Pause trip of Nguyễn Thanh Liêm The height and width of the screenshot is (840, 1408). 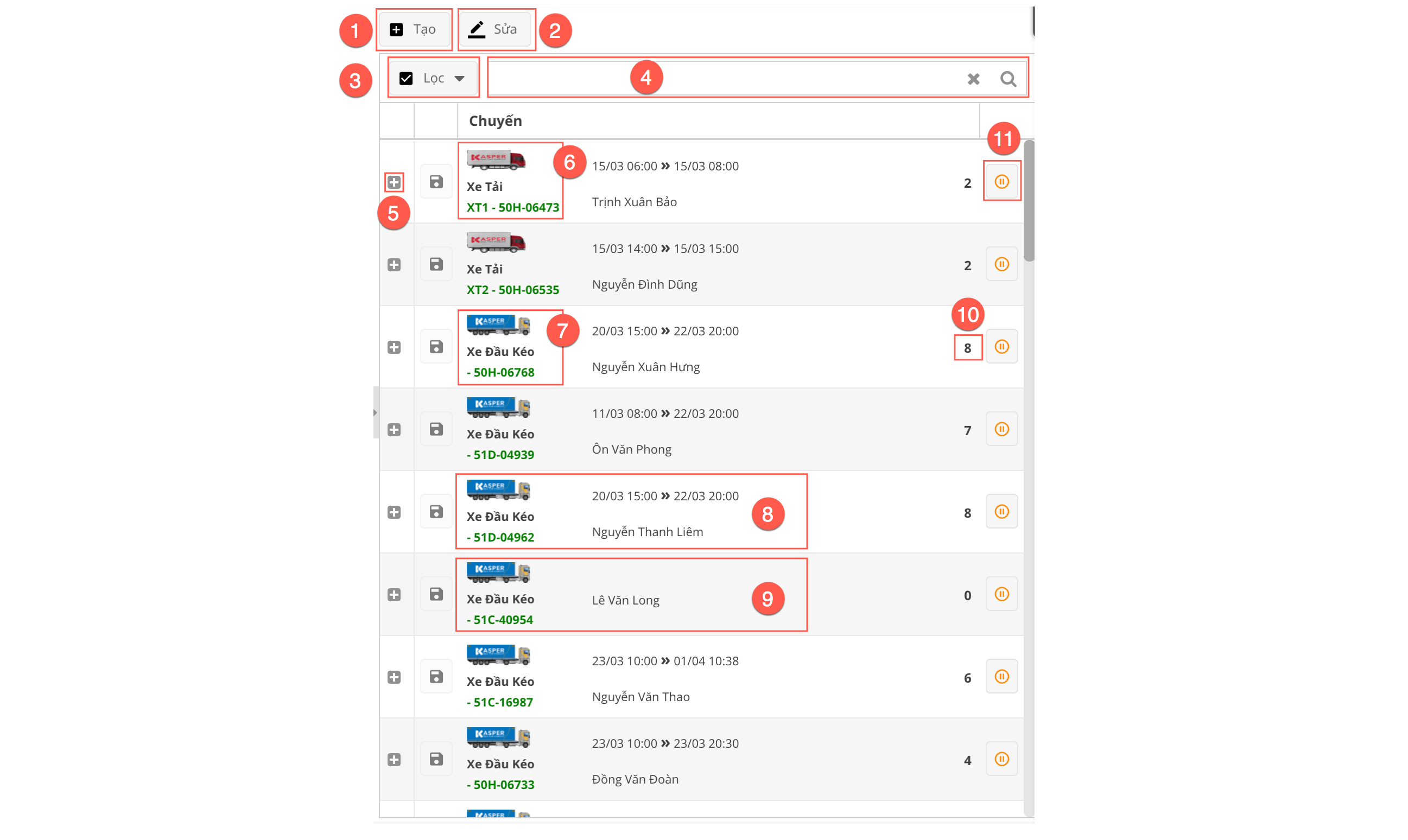(1001, 512)
